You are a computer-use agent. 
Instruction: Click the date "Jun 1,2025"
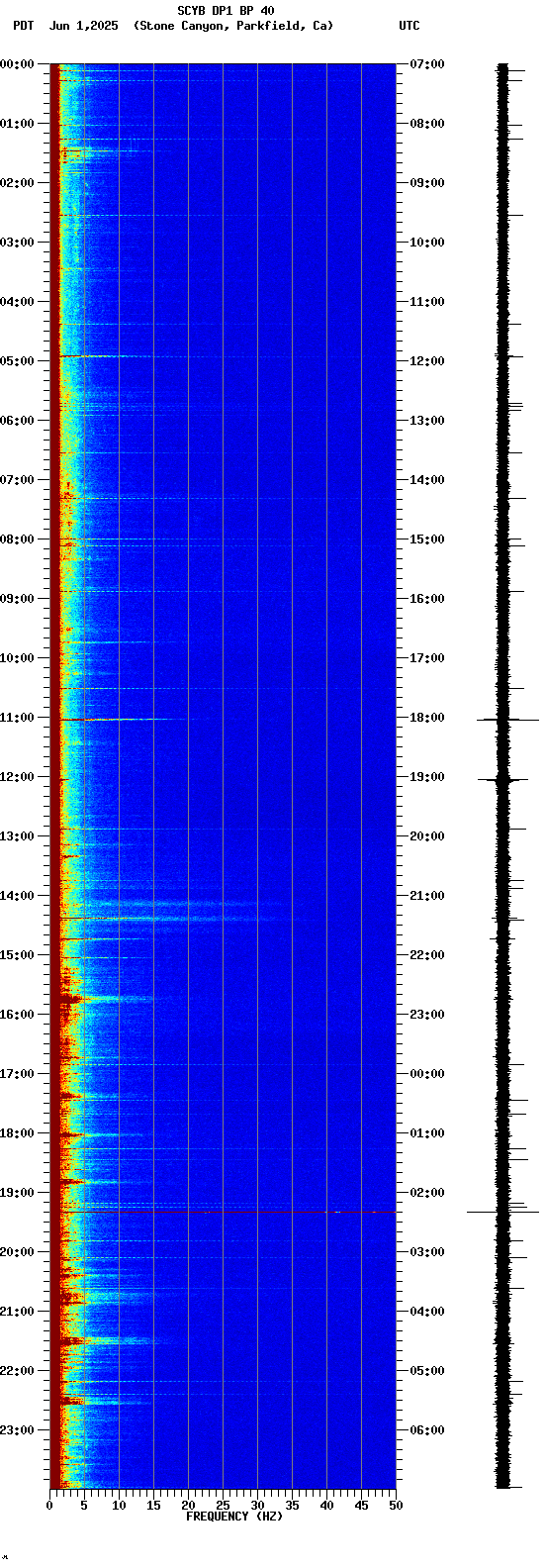point(83,26)
